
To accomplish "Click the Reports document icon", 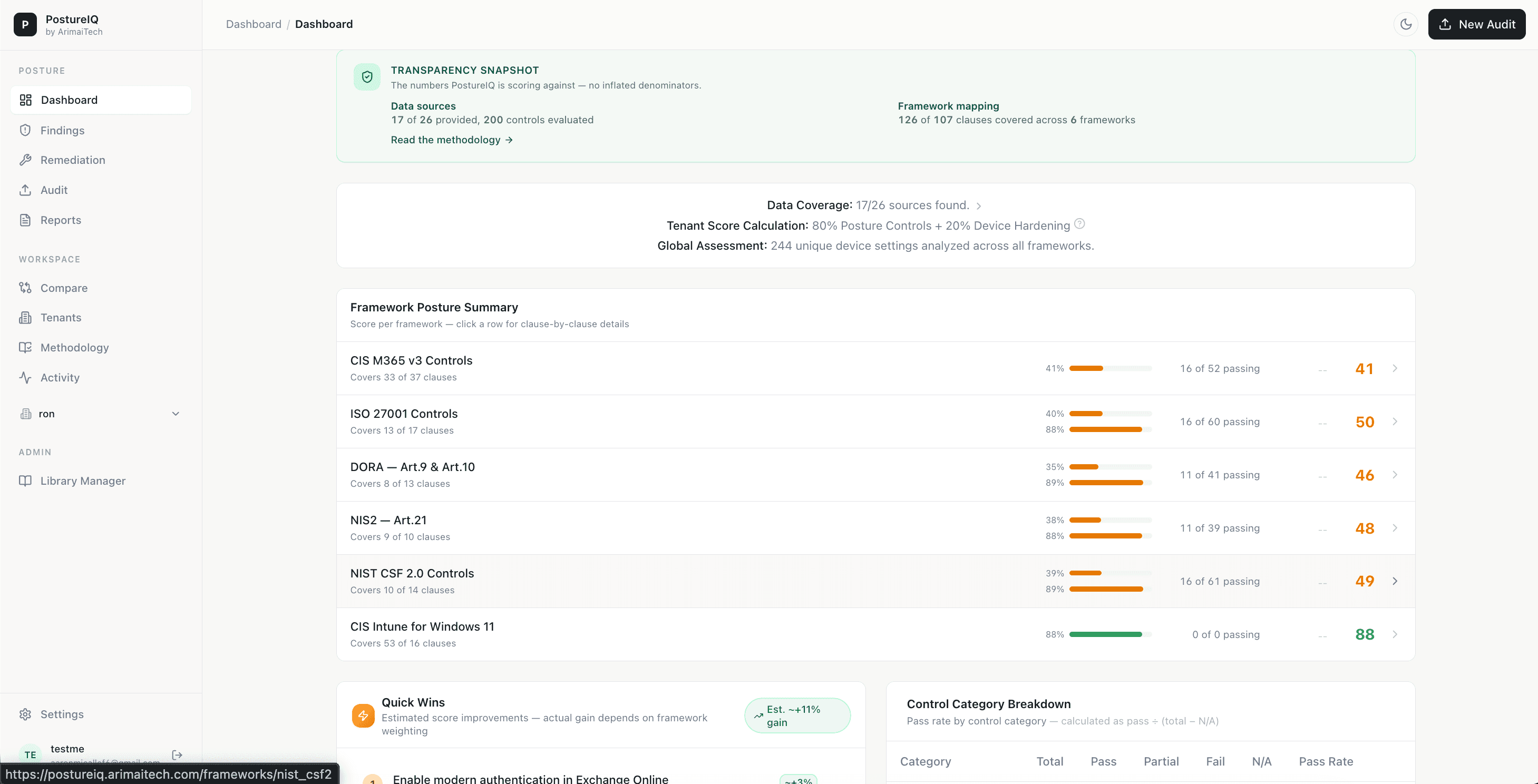I will coord(25,220).
